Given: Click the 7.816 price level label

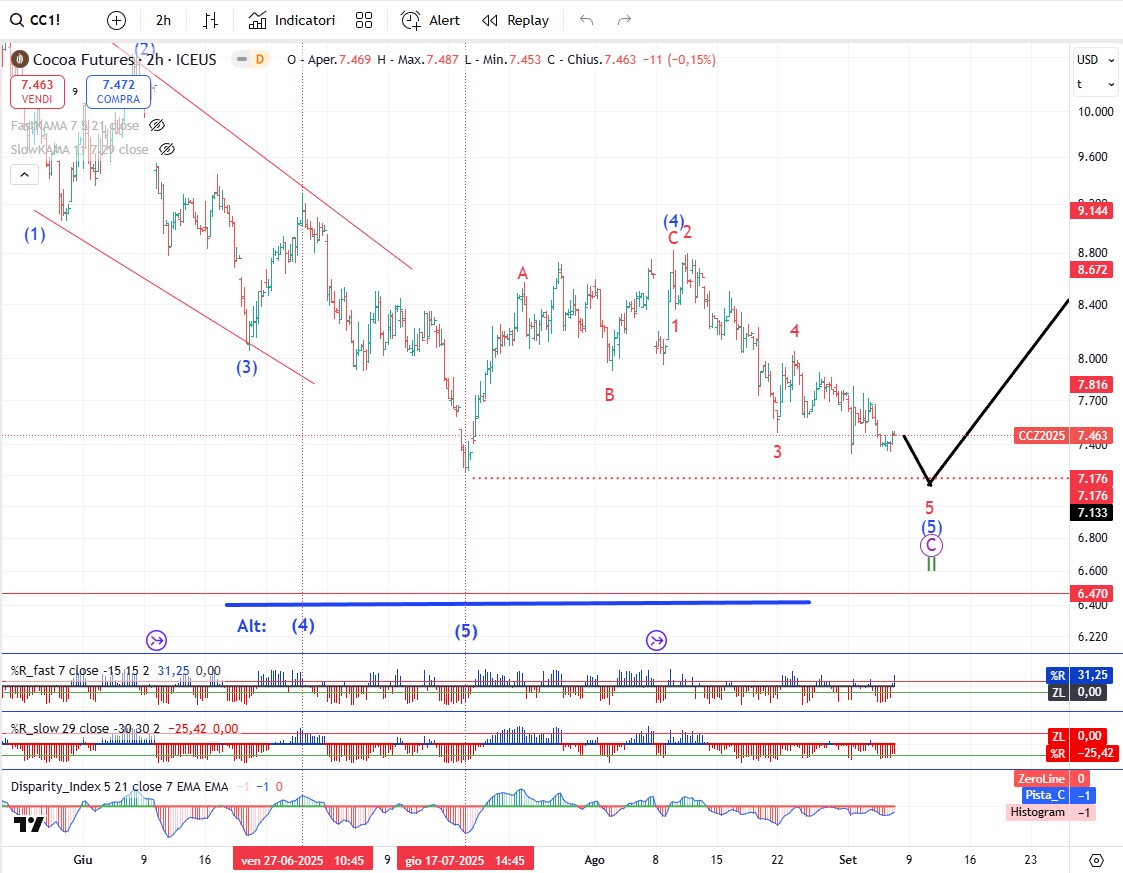Looking at the screenshot, I should pos(1092,385).
